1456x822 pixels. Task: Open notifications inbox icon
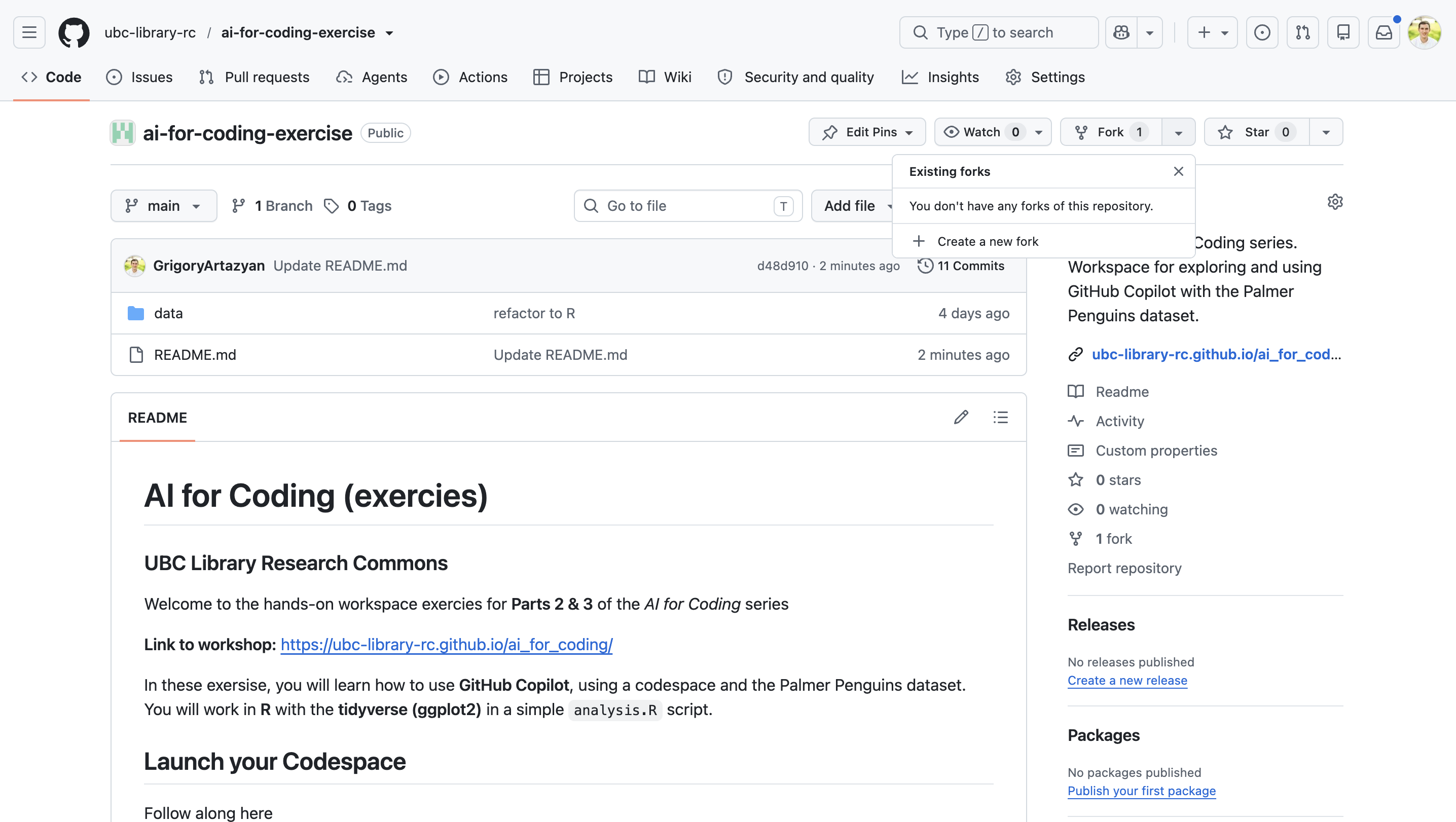1384,32
